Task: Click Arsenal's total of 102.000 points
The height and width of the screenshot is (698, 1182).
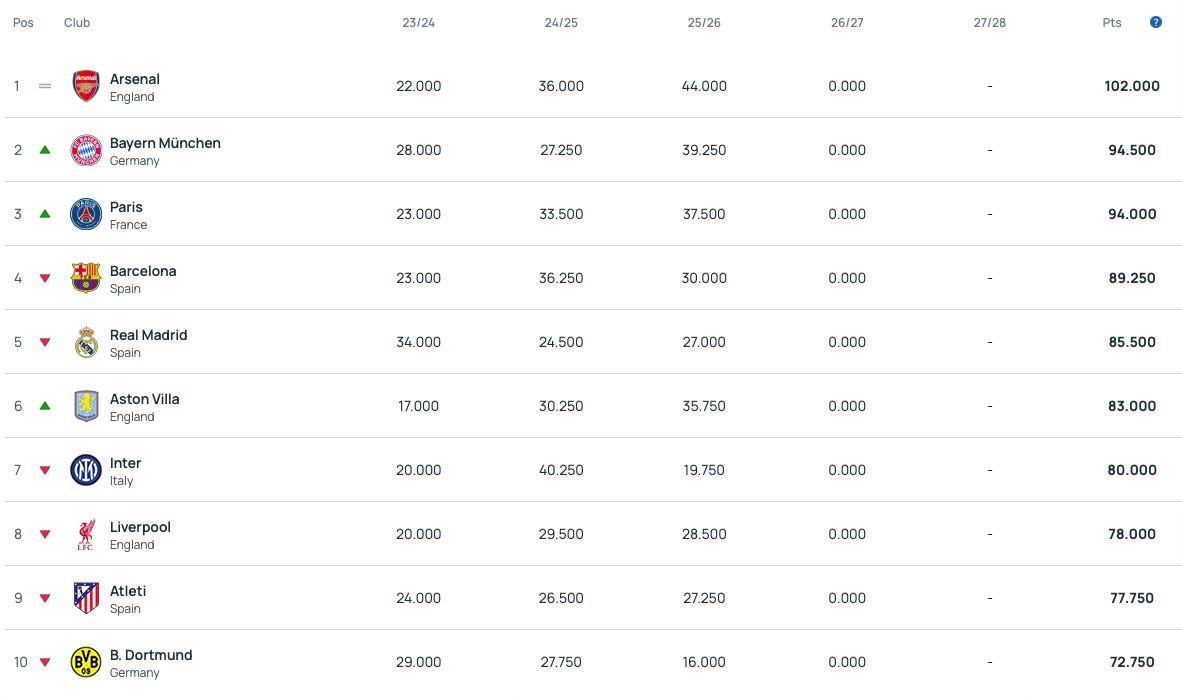Action: pos(1131,86)
